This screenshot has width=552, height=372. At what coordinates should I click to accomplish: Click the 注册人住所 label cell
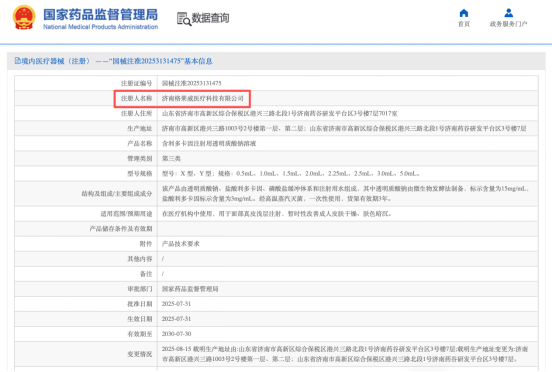click(x=86, y=113)
